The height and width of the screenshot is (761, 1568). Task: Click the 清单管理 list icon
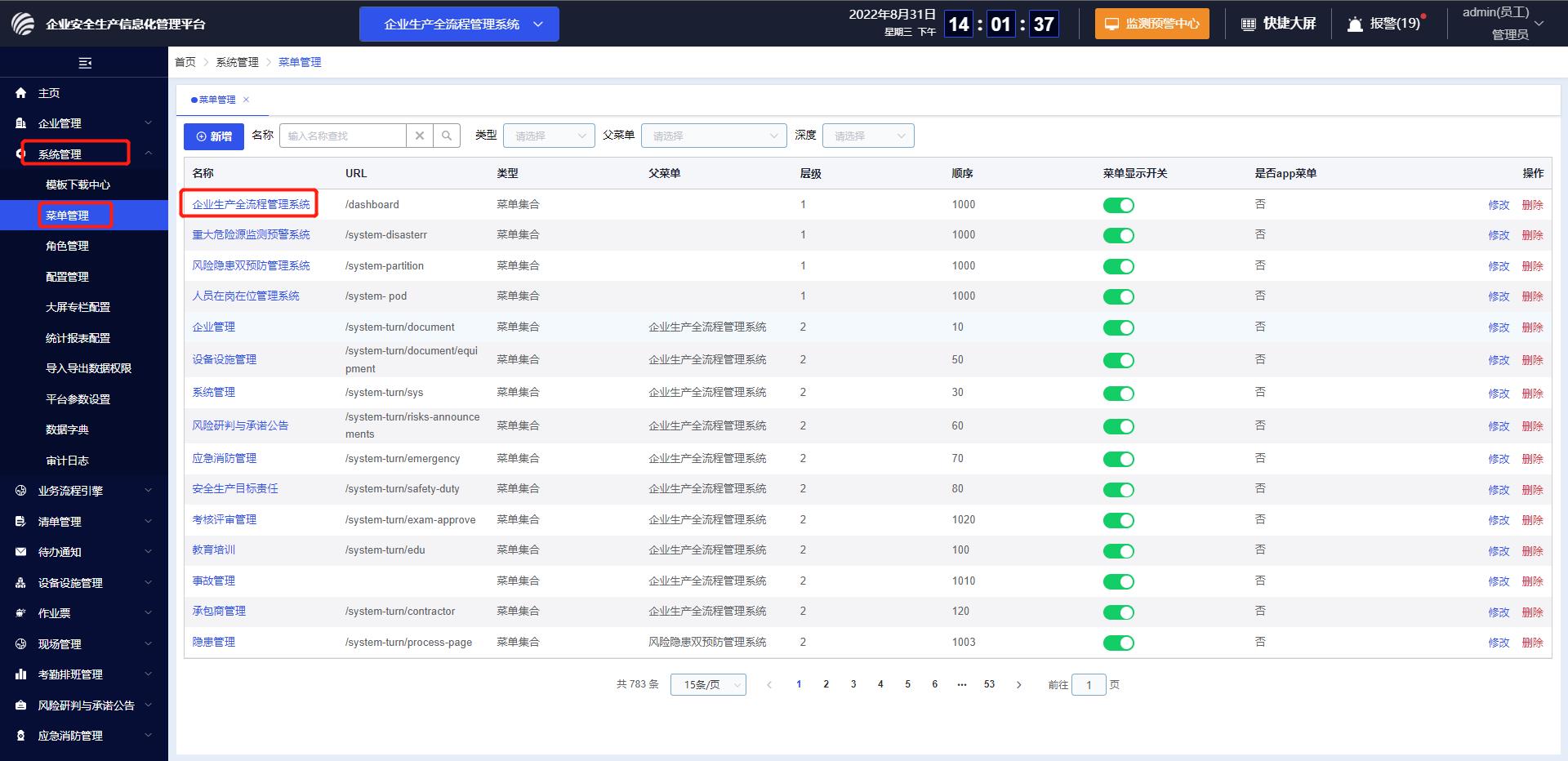click(21, 522)
